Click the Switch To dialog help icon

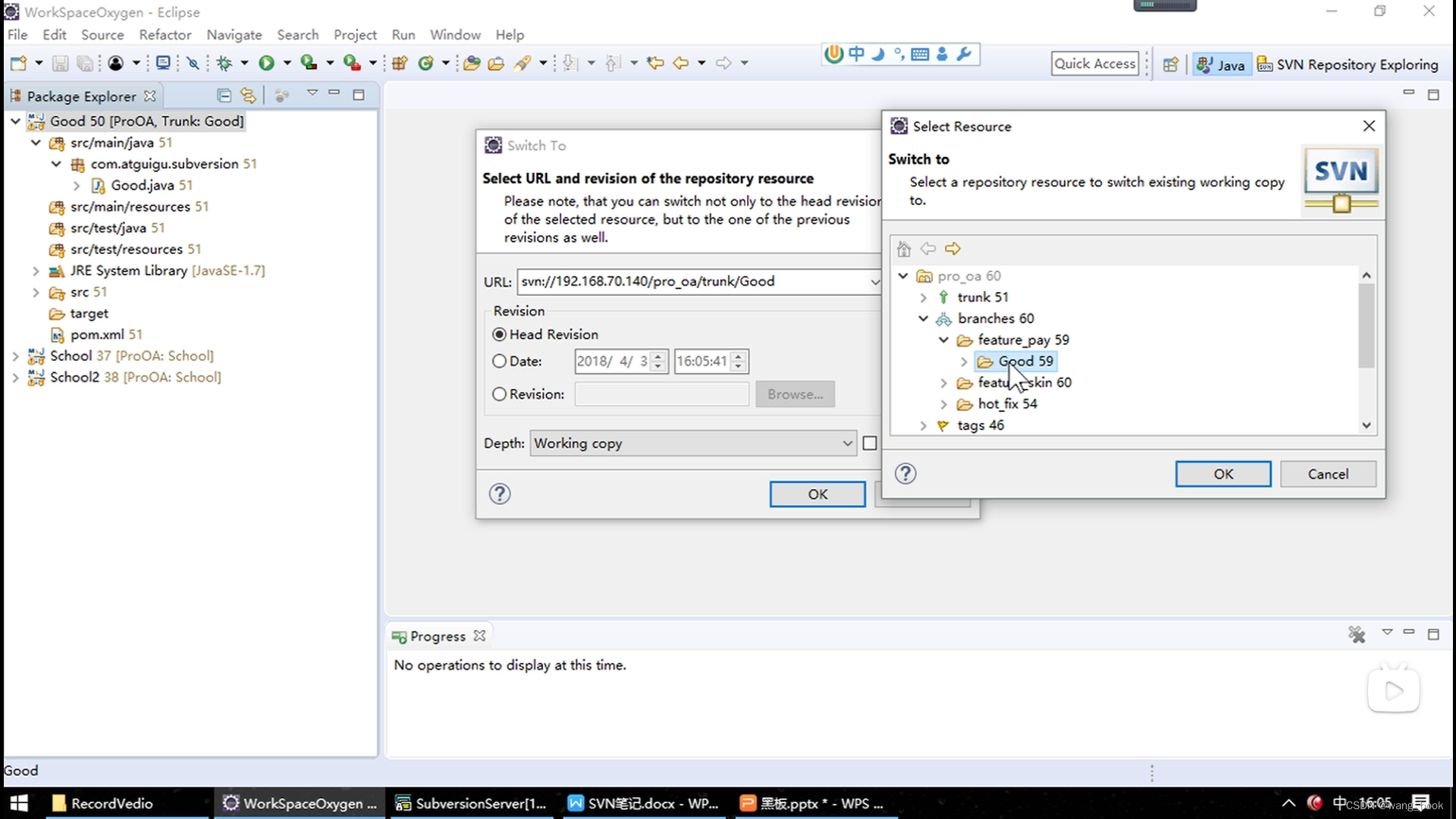tap(499, 493)
